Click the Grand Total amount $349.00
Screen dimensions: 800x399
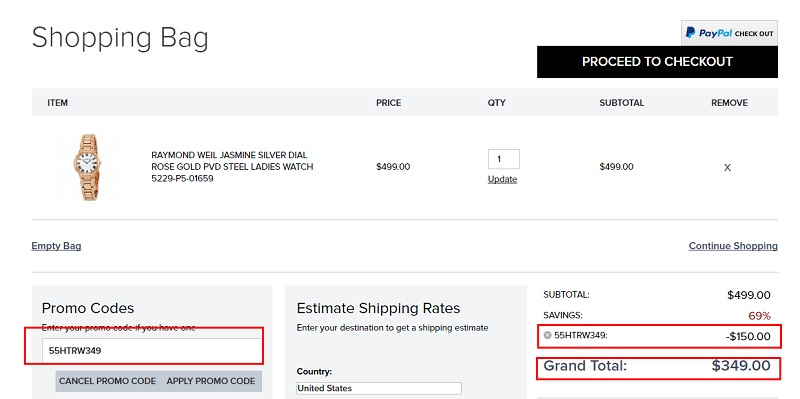pos(741,366)
